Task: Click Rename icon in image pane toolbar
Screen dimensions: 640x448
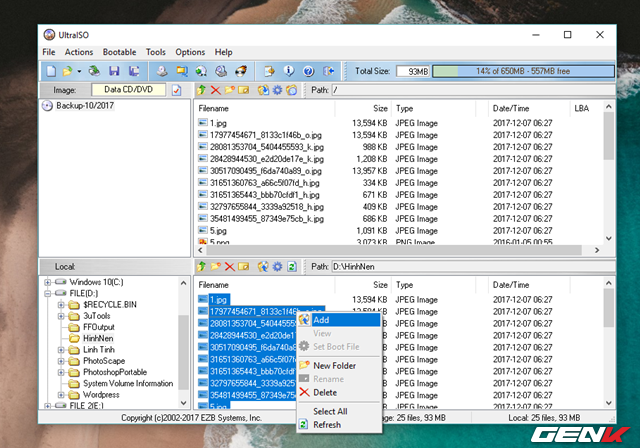Action: click(244, 90)
